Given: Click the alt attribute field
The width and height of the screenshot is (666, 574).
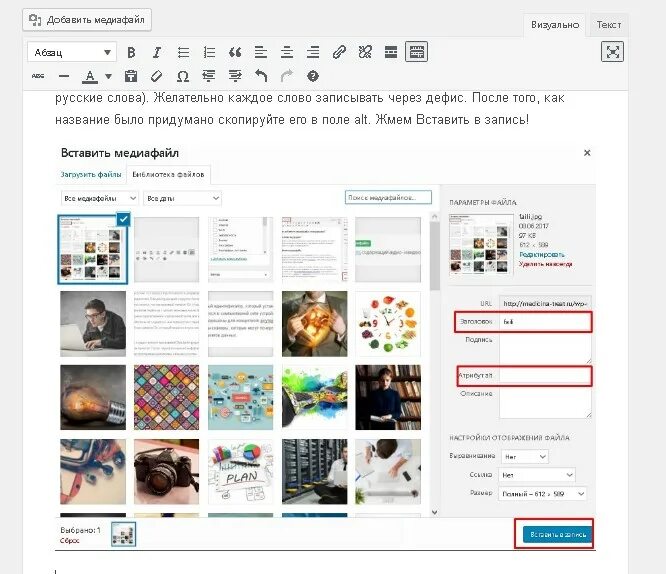Looking at the screenshot, I should coord(545,376).
